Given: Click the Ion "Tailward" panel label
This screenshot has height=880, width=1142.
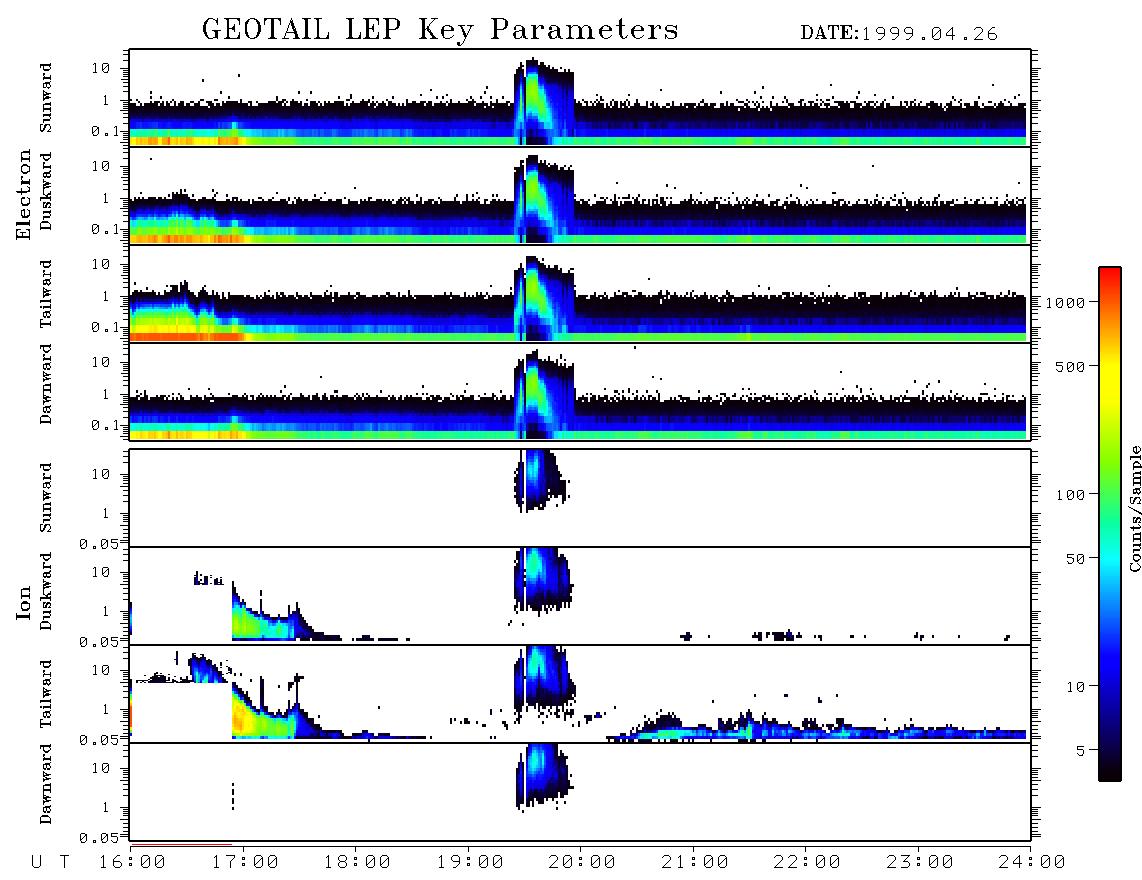Looking at the screenshot, I should pyautogui.click(x=46, y=694).
